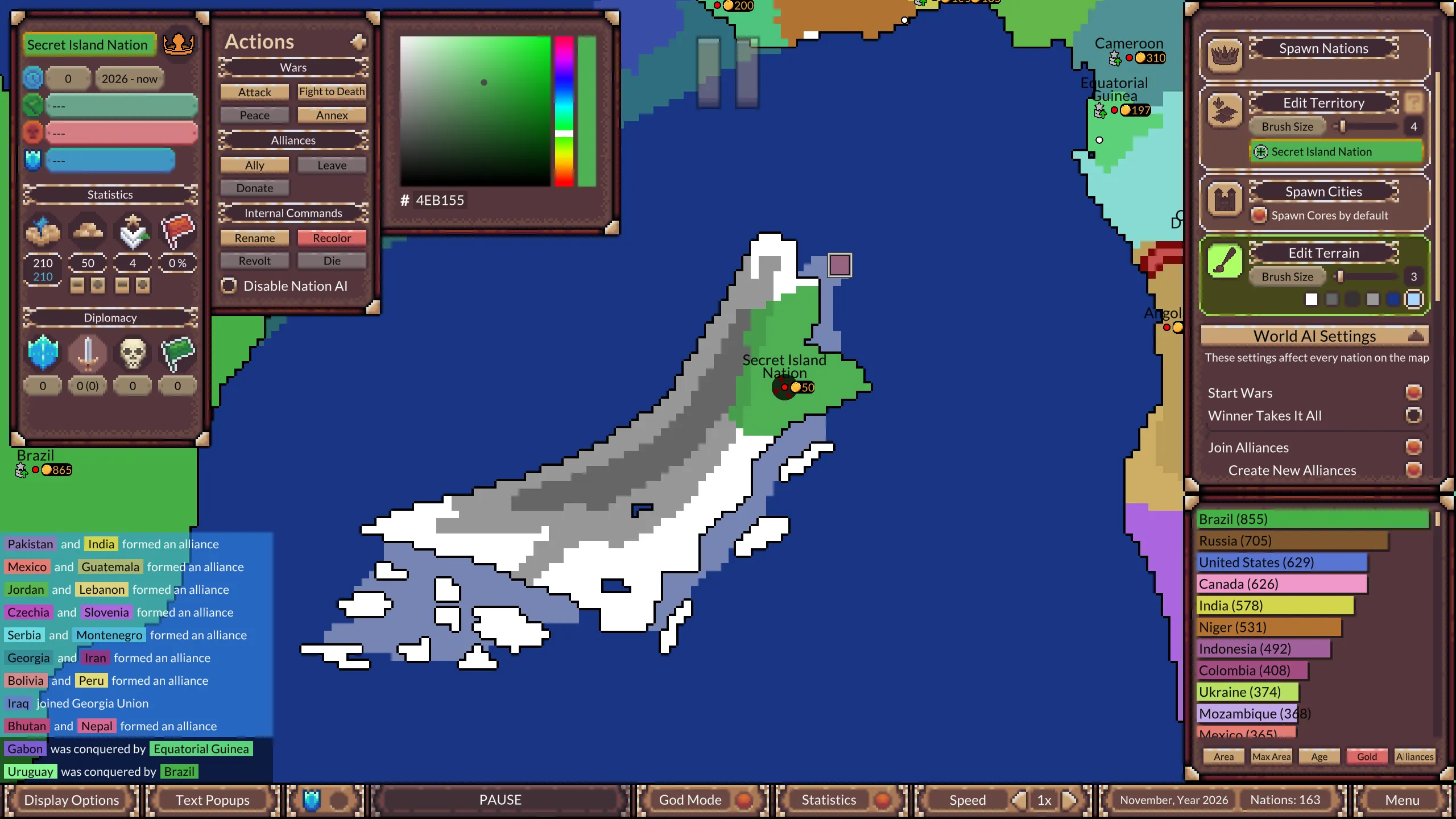Select the Edit Terrain panel icon
The width and height of the screenshot is (1456, 819).
[x=1225, y=260]
